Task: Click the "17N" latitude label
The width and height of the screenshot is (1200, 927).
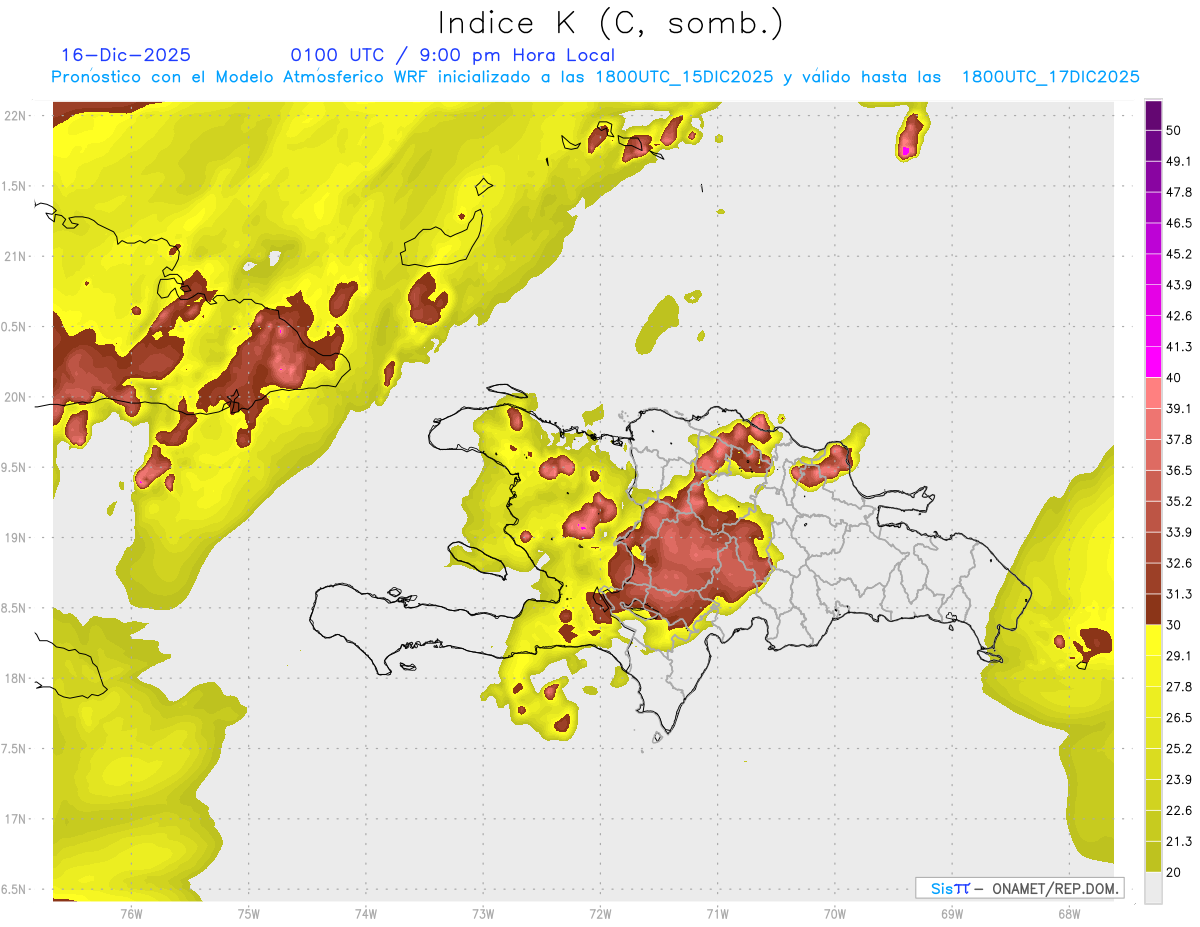Action: coord(16,819)
